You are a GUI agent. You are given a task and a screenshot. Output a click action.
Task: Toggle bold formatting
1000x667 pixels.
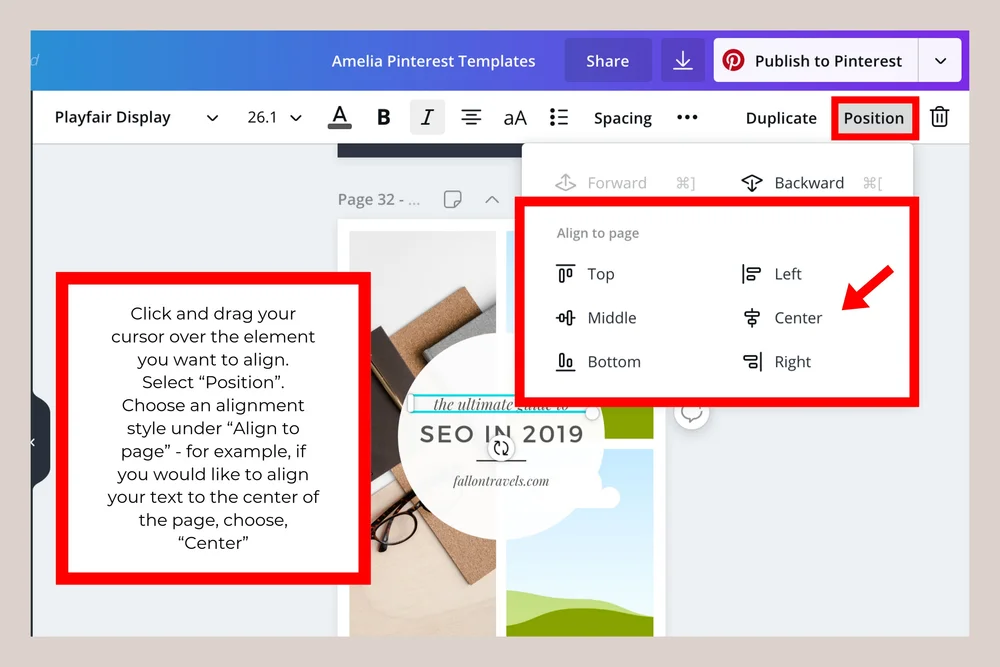(x=383, y=117)
